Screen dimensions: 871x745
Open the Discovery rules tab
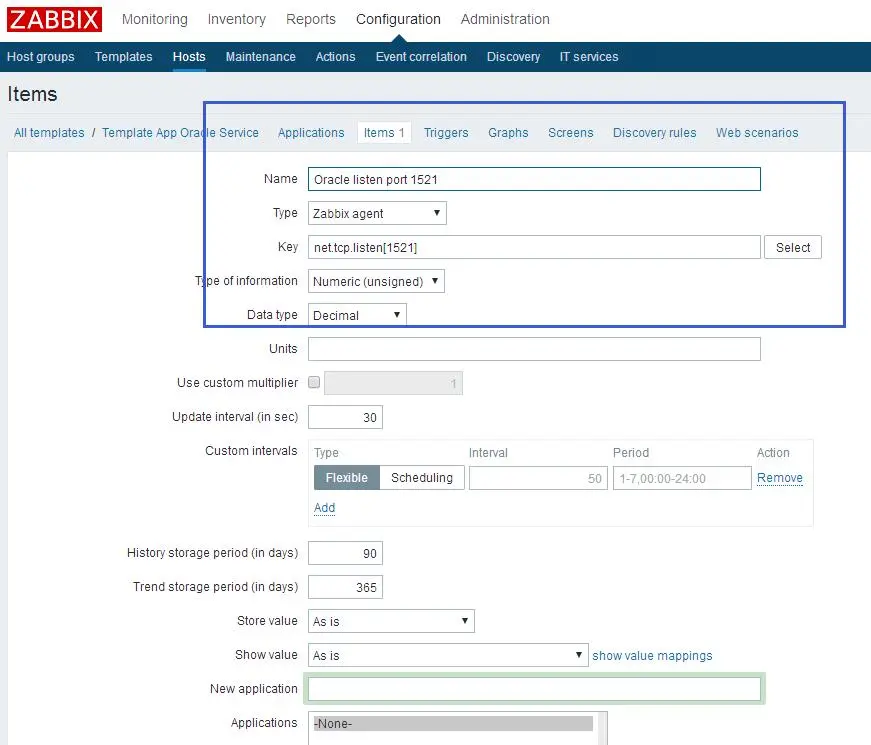(654, 133)
